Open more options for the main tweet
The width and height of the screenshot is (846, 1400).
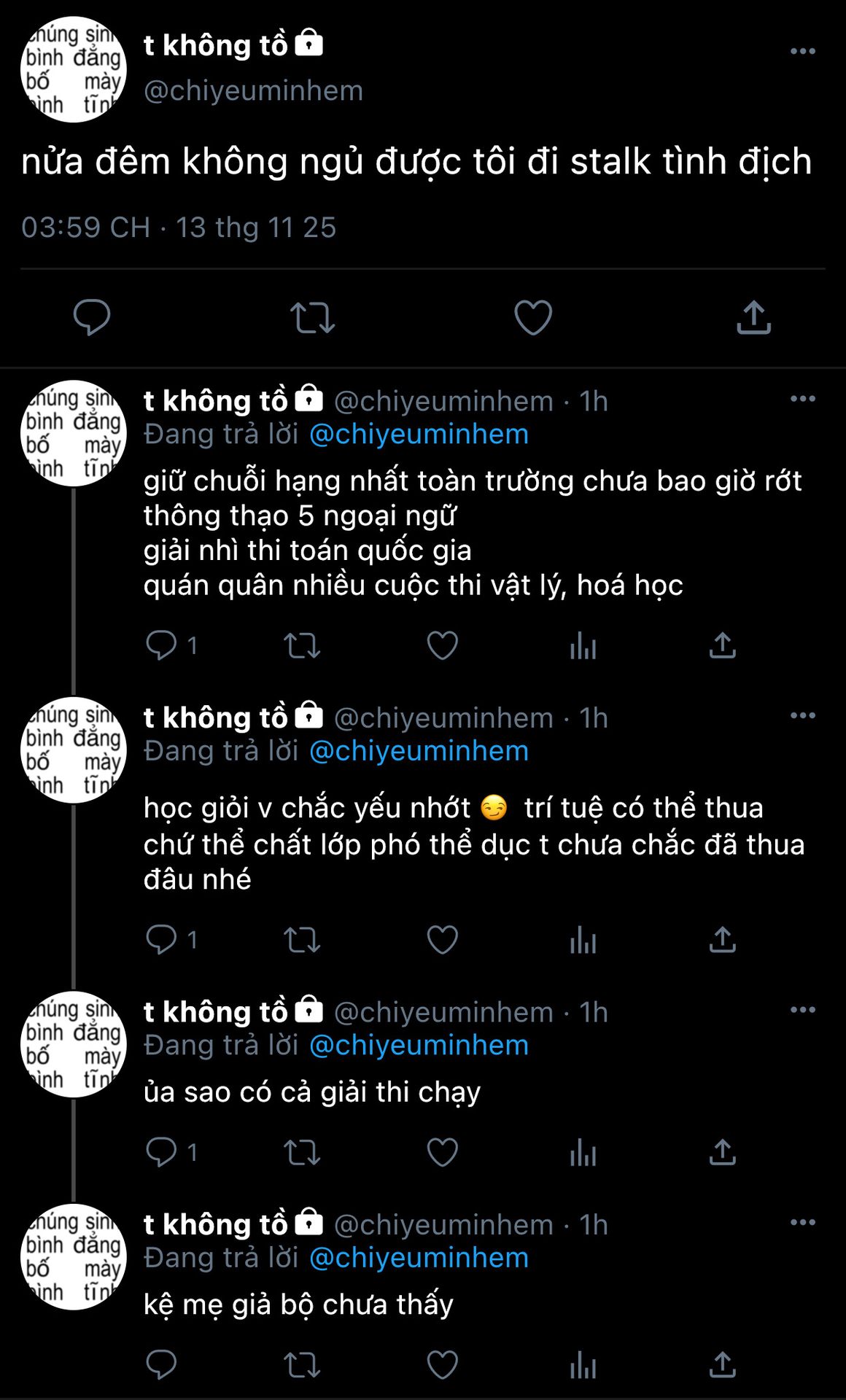(x=802, y=51)
